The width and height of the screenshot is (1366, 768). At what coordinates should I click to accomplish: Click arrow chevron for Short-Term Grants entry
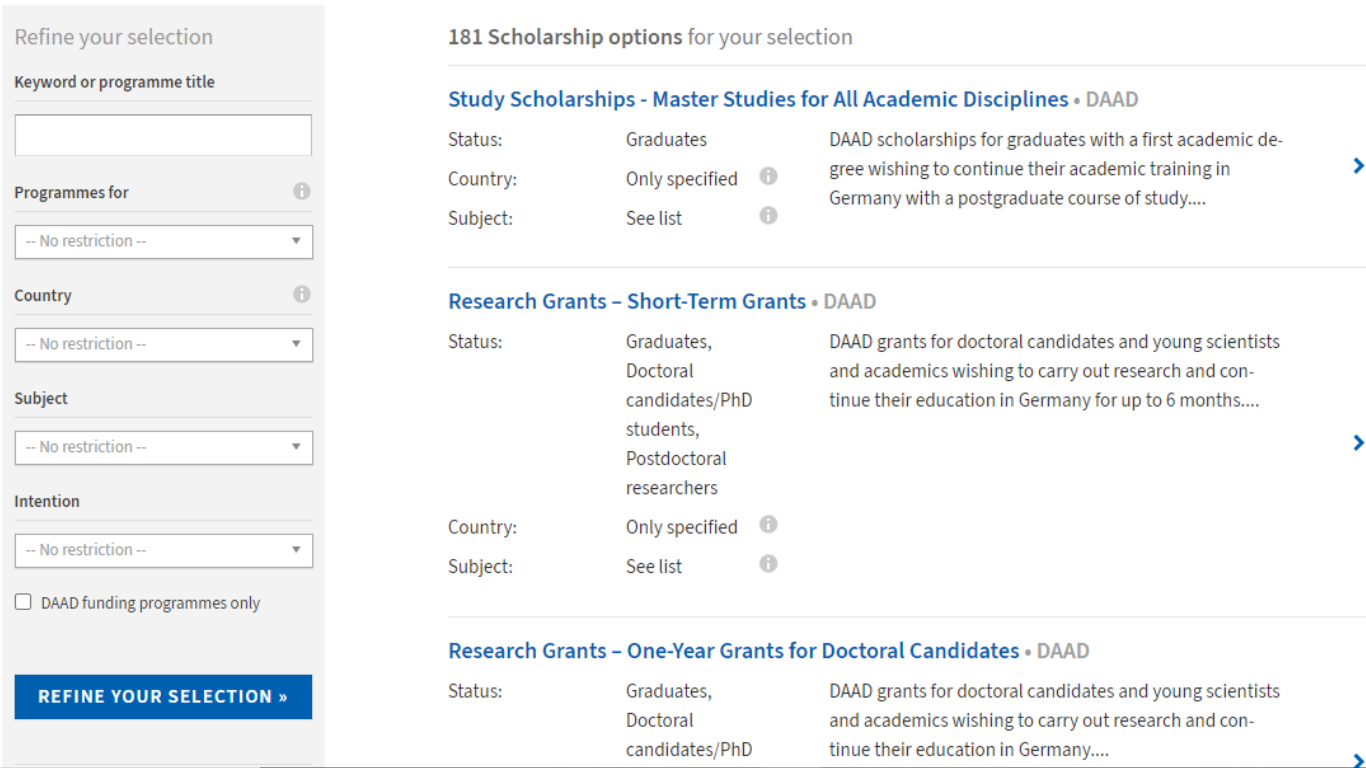[x=1357, y=442]
